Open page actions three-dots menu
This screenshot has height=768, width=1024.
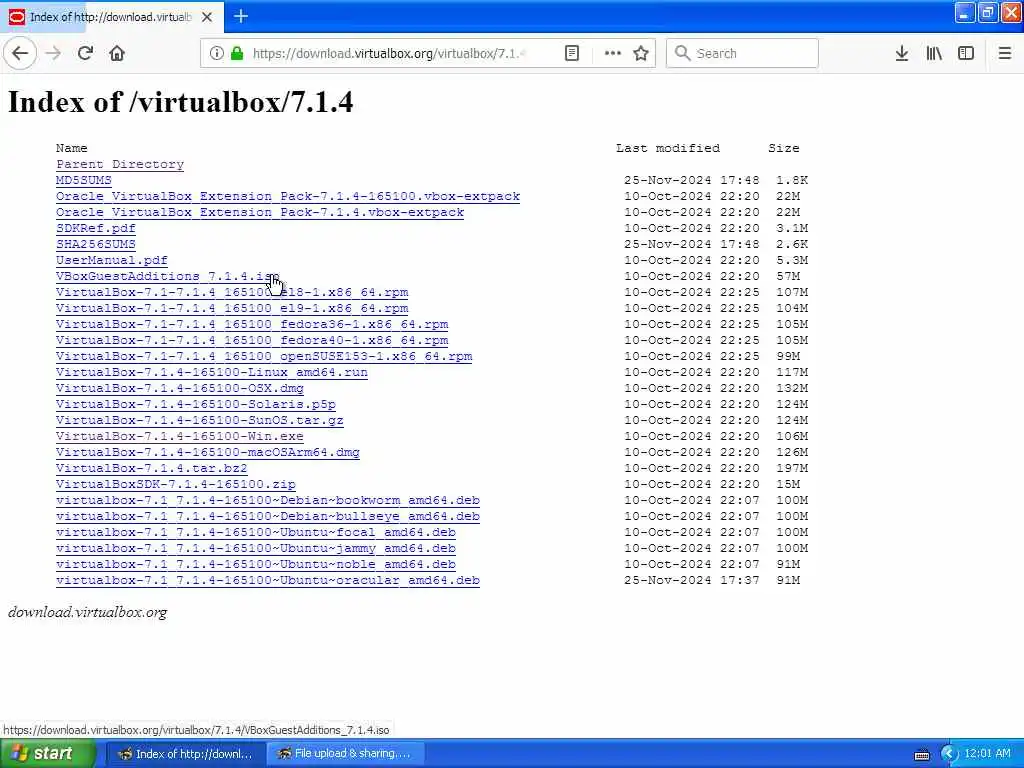pos(613,54)
